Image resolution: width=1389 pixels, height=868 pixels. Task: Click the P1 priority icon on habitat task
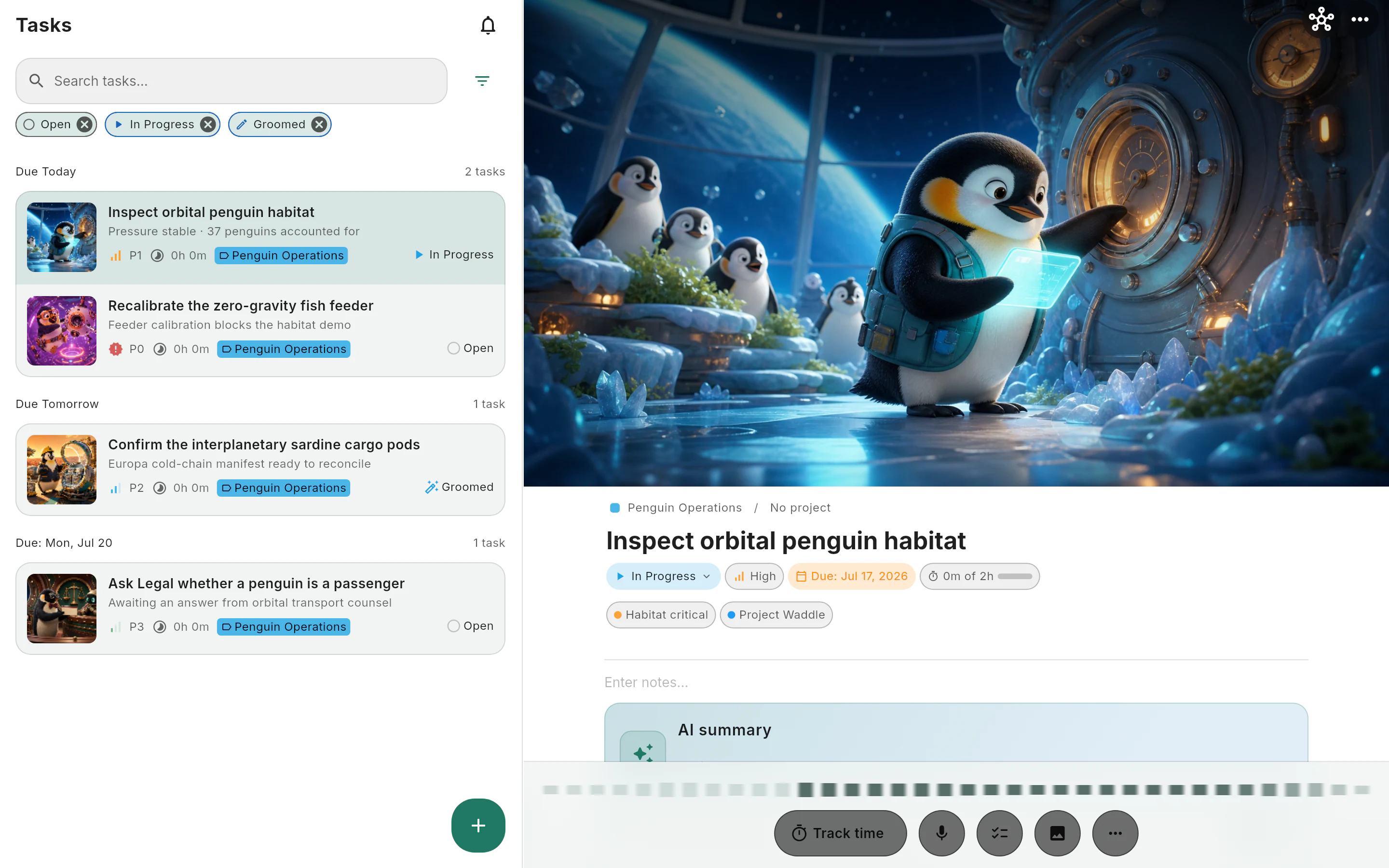point(115,256)
